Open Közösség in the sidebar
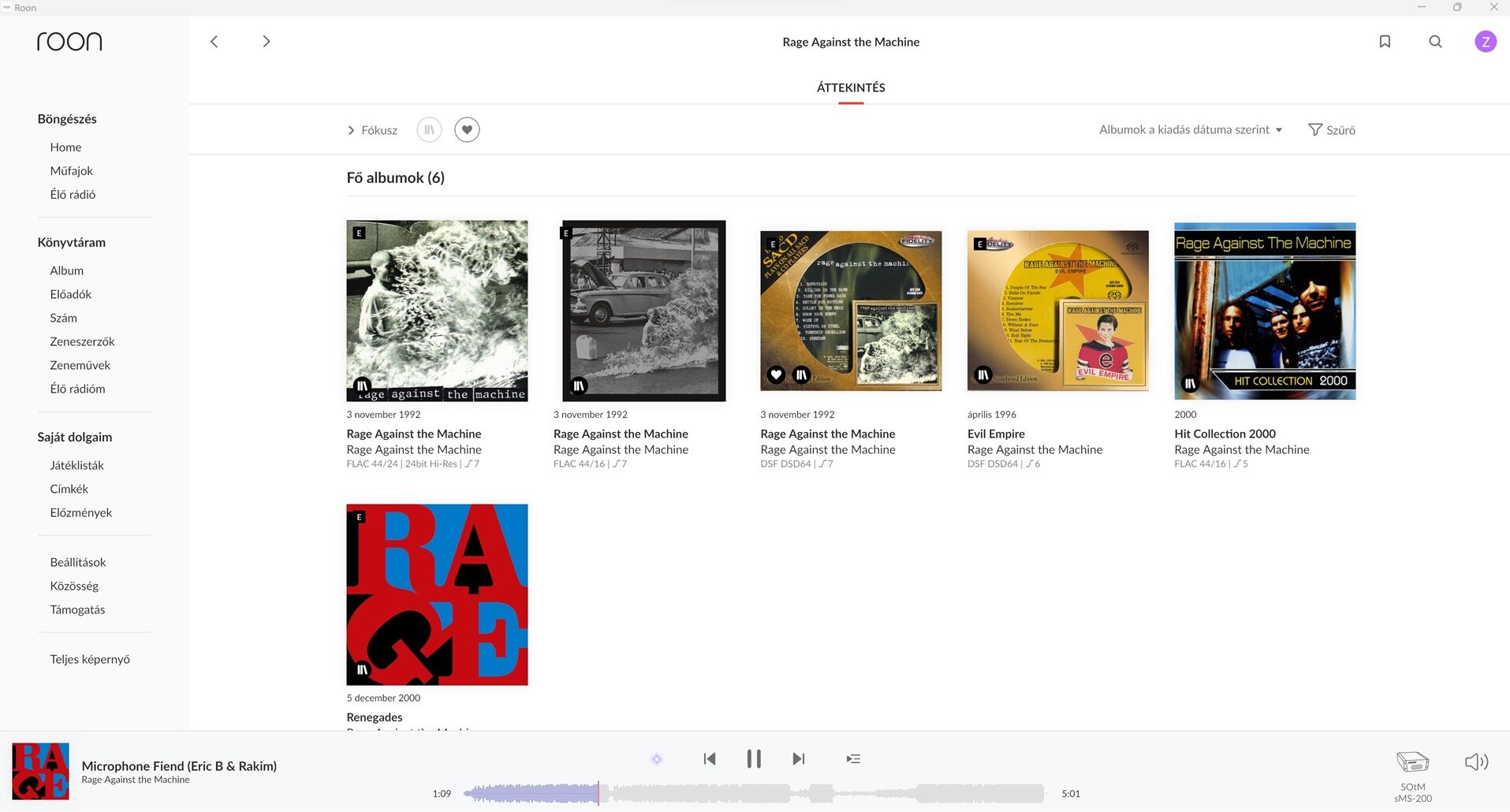The height and width of the screenshot is (812, 1510). (x=74, y=586)
